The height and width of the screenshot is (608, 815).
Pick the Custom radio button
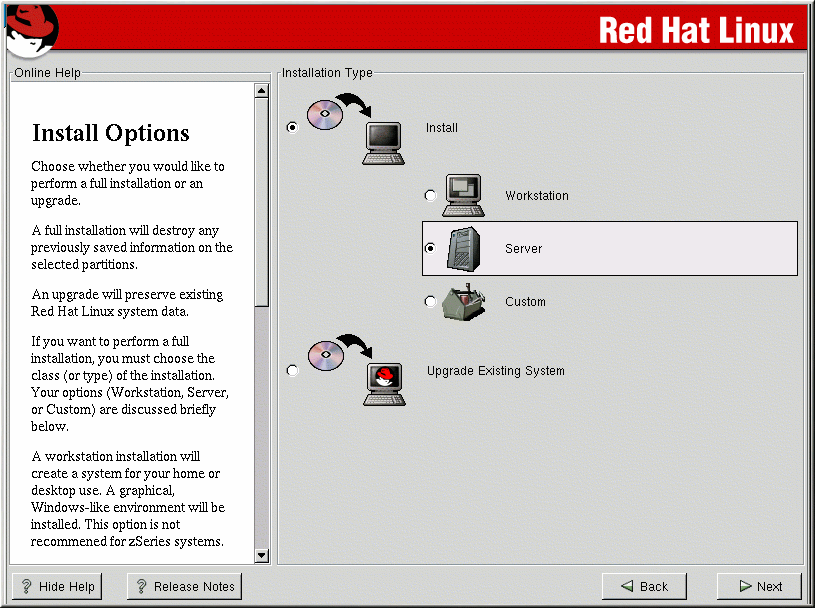[x=430, y=302]
